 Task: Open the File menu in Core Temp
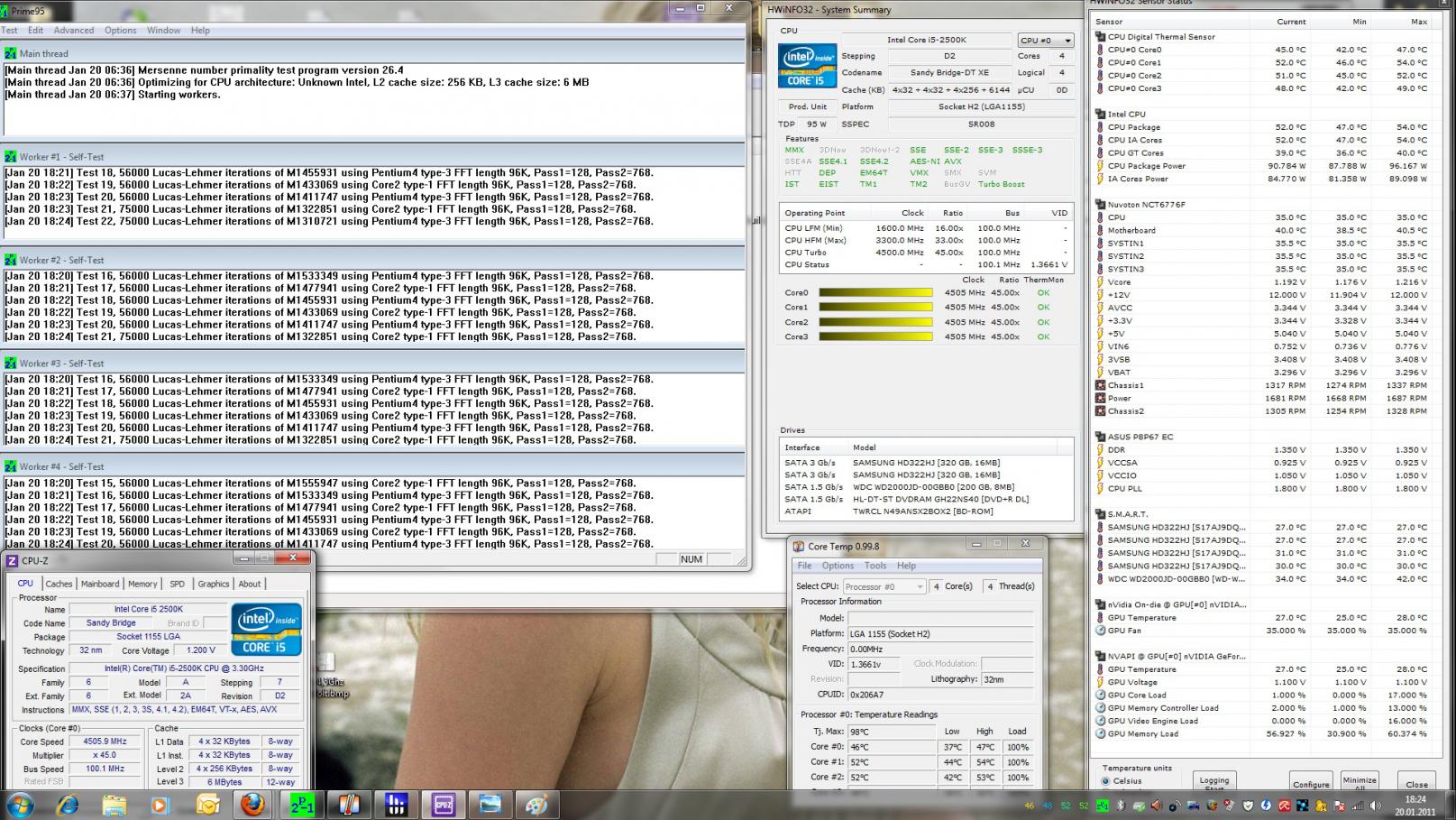pos(804,566)
